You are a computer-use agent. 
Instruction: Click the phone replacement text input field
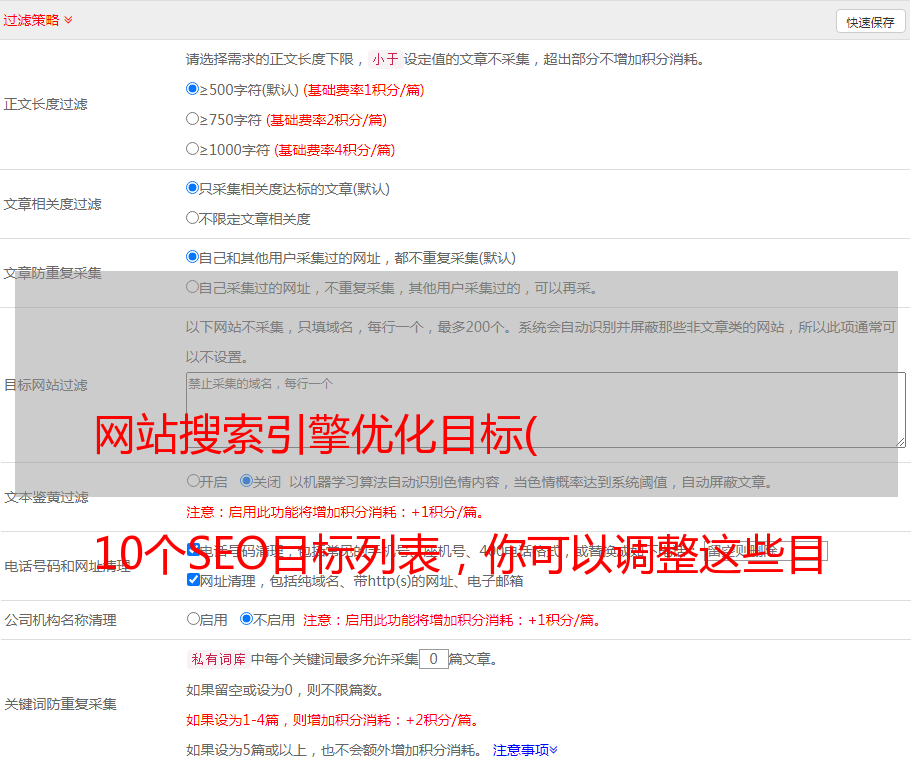[767, 550]
